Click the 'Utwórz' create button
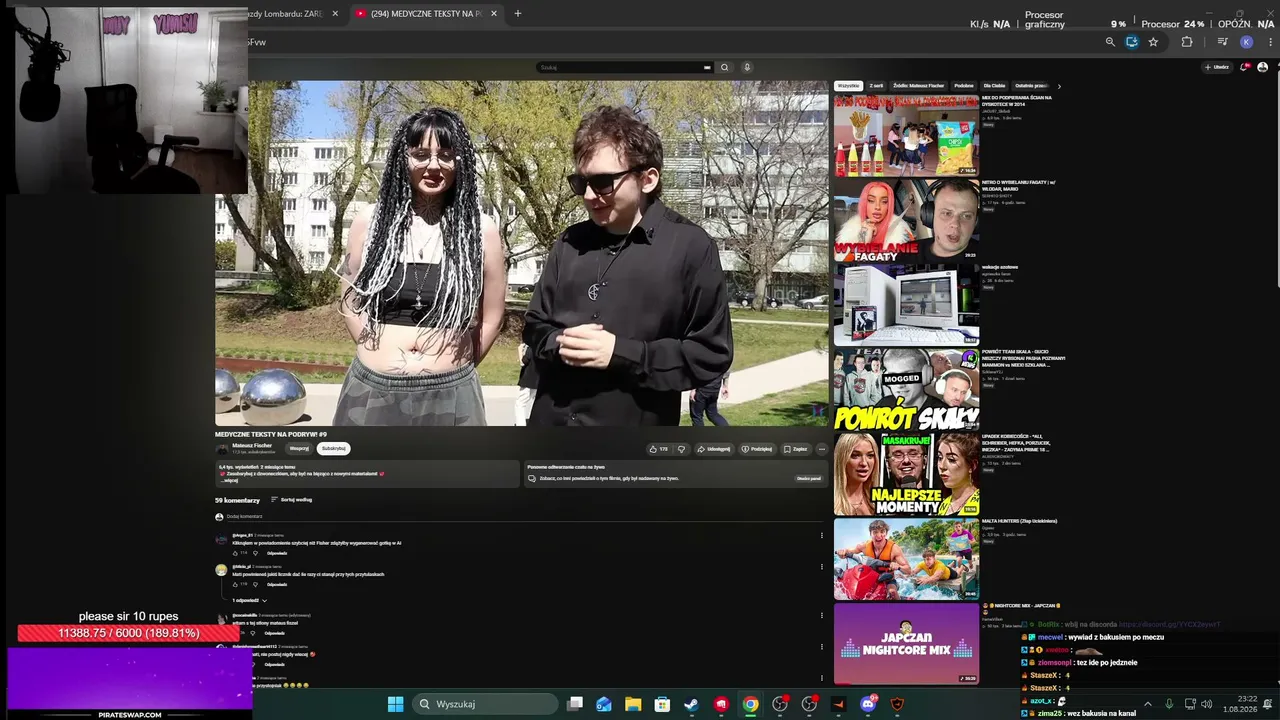 pos(1217,67)
